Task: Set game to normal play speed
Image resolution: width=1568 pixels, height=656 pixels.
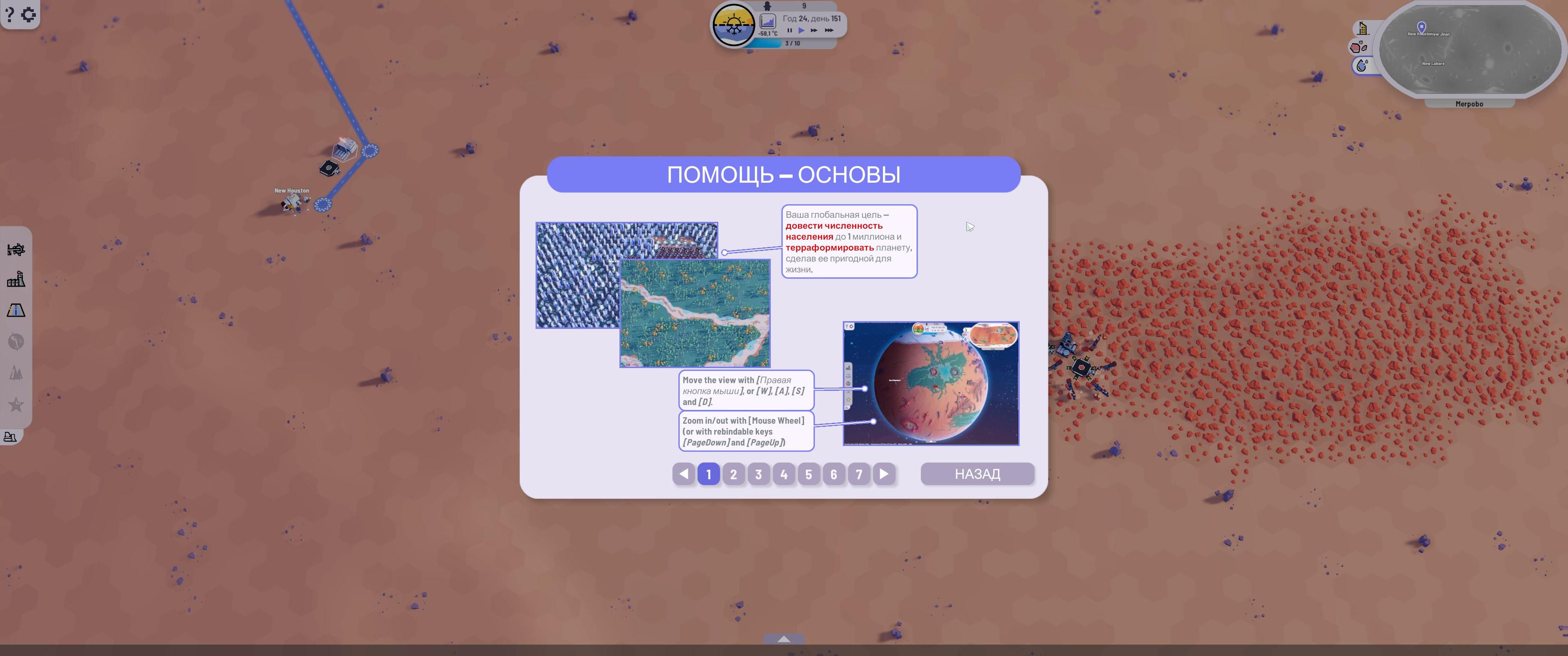Action: [x=801, y=31]
